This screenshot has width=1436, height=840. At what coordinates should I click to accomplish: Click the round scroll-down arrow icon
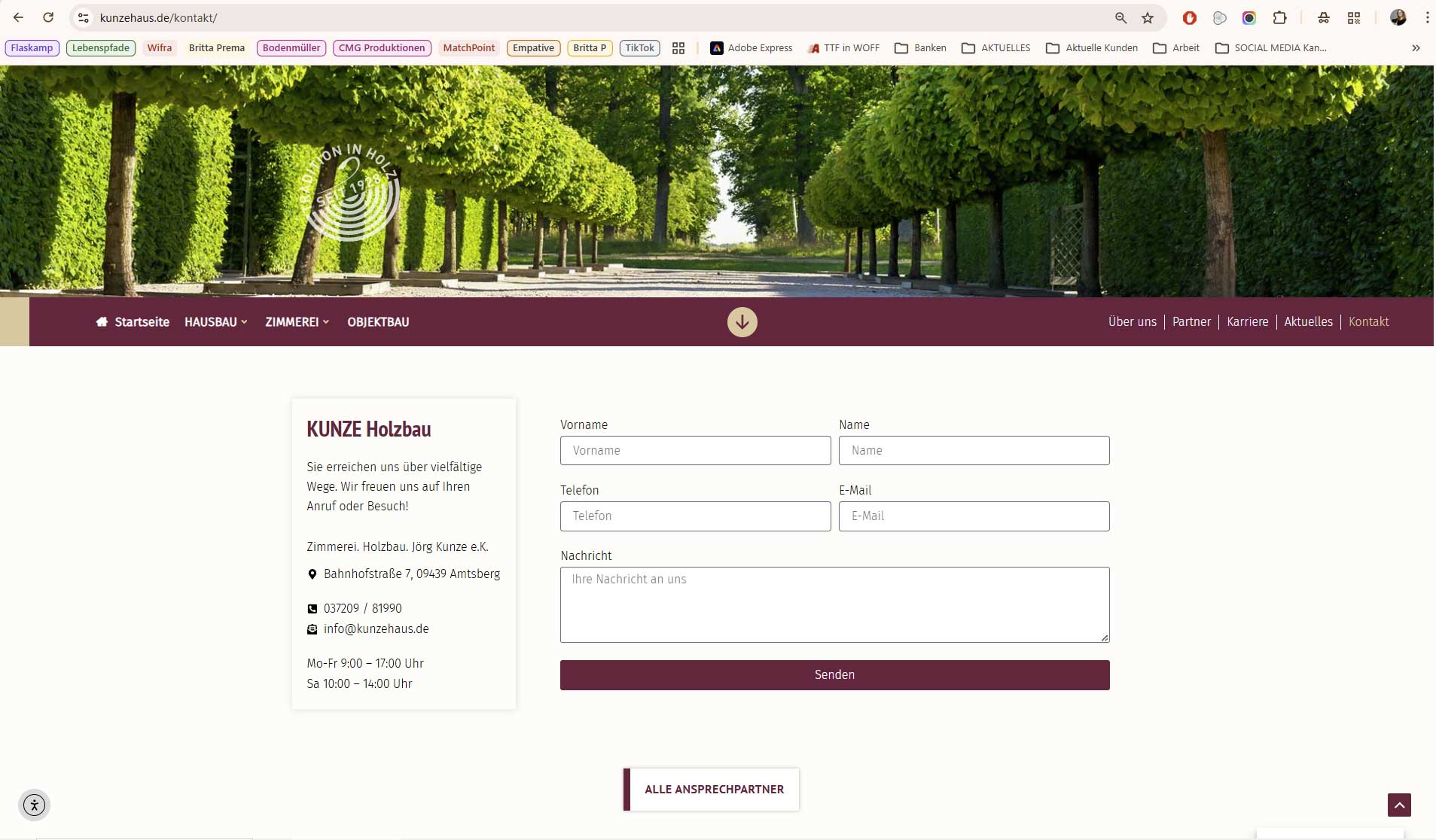[742, 322]
